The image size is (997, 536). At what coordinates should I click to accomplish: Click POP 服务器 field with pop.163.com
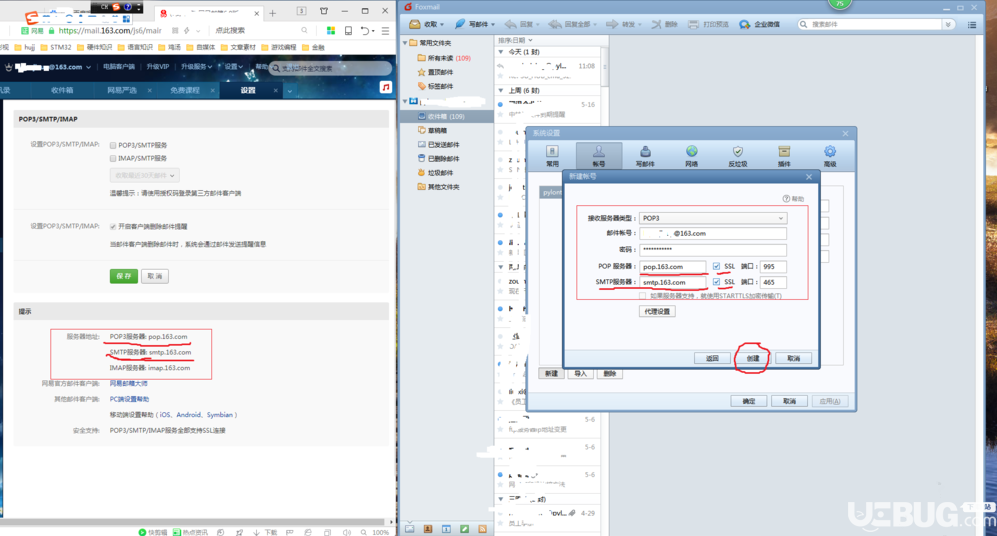click(673, 266)
